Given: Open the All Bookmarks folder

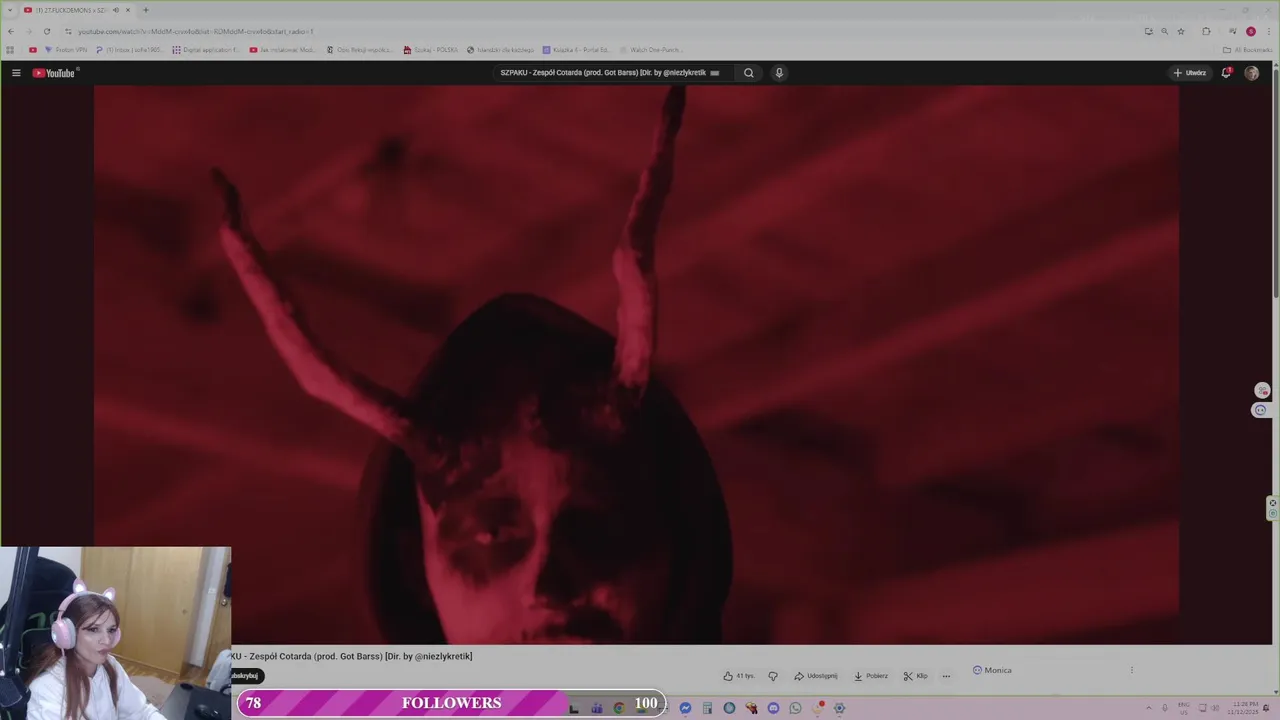Looking at the screenshot, I should point(1247,50).
